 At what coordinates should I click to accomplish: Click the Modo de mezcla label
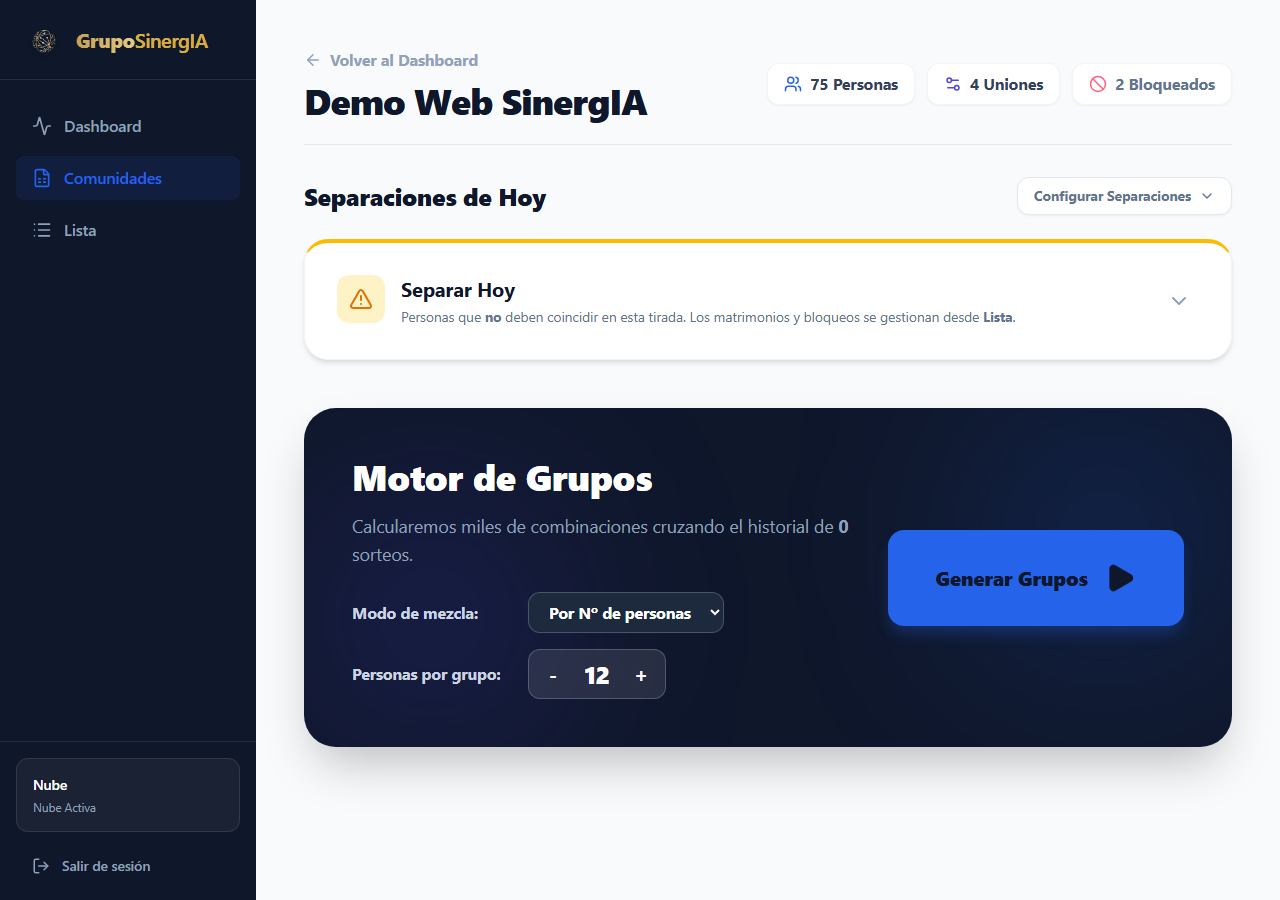tap(416, 613)
